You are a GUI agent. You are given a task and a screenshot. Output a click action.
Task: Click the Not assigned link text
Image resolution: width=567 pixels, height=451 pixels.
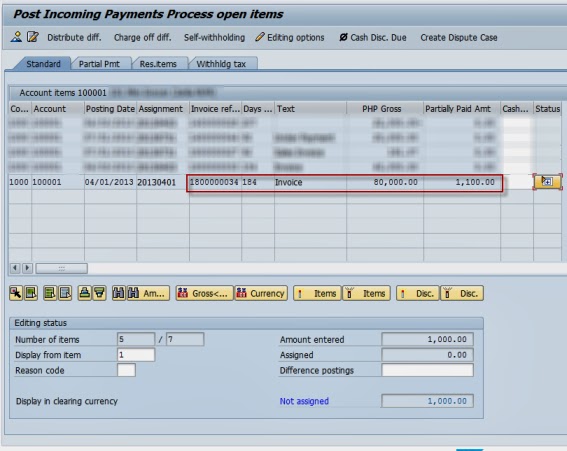click(x=304, y=401)
